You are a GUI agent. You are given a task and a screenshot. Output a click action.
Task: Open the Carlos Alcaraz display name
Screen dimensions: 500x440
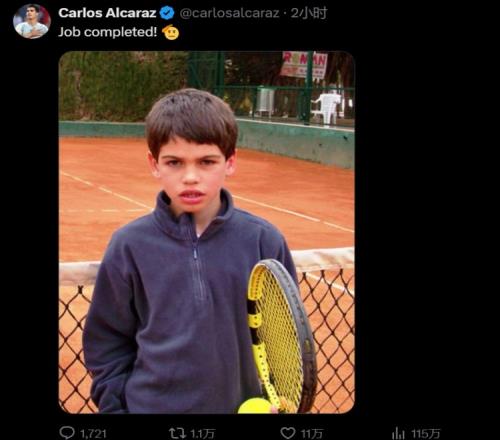click(x=107, y=13)
